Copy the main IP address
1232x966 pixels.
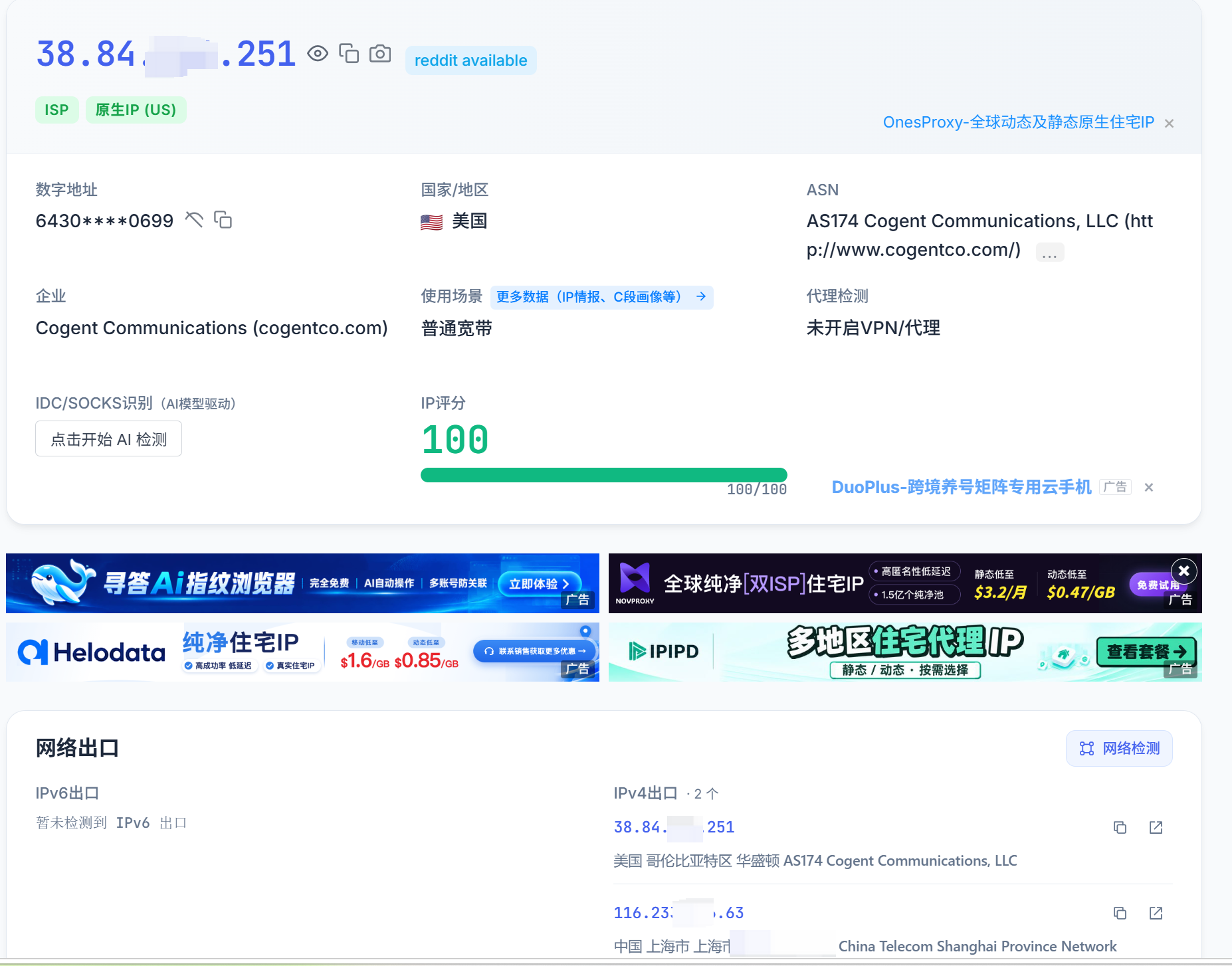[x=349, y=53]
